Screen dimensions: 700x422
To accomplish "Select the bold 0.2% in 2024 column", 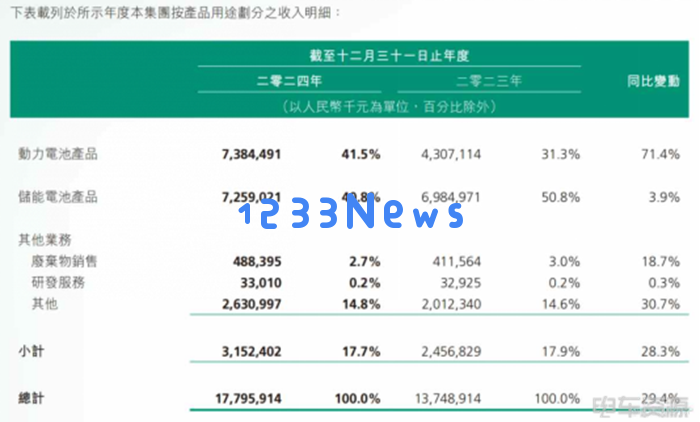I will click(365, 283).
